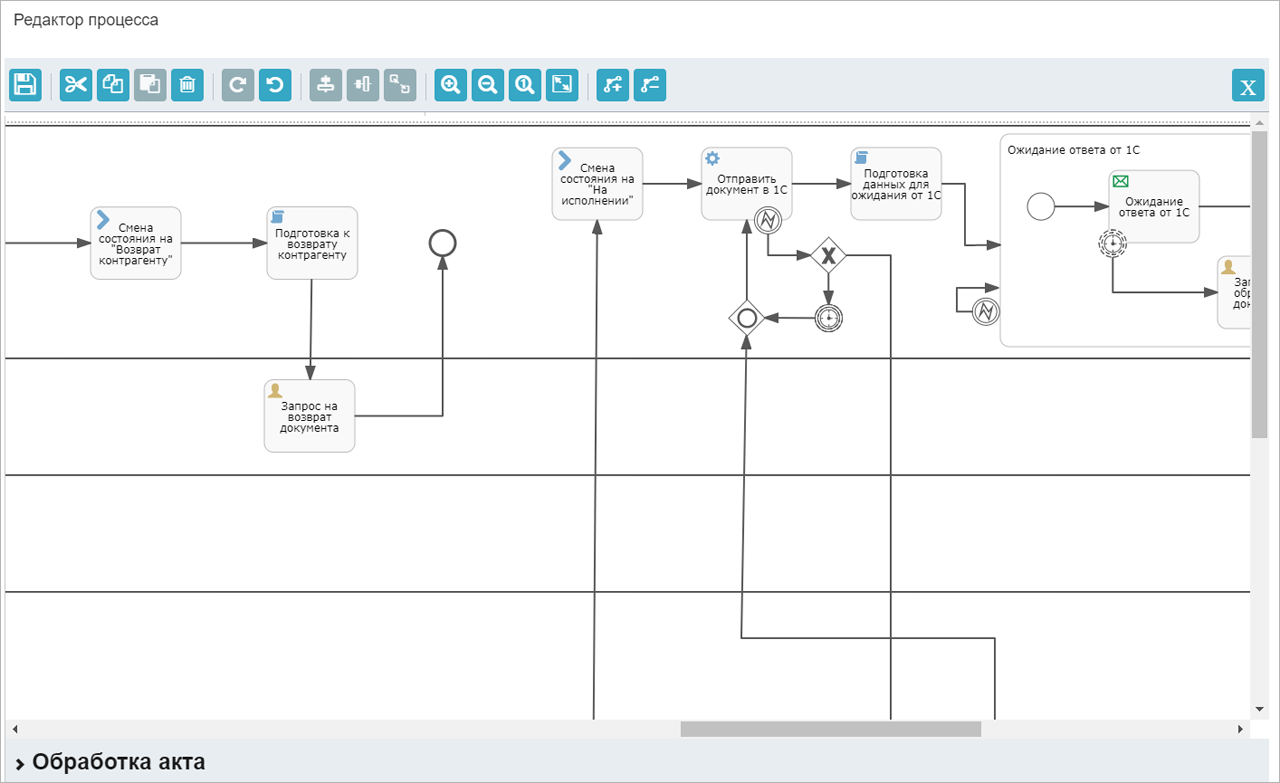This screenshot has height=783, width=1280.
Task: Save the process with the floppy disk icon
Action: click(25, 85)
